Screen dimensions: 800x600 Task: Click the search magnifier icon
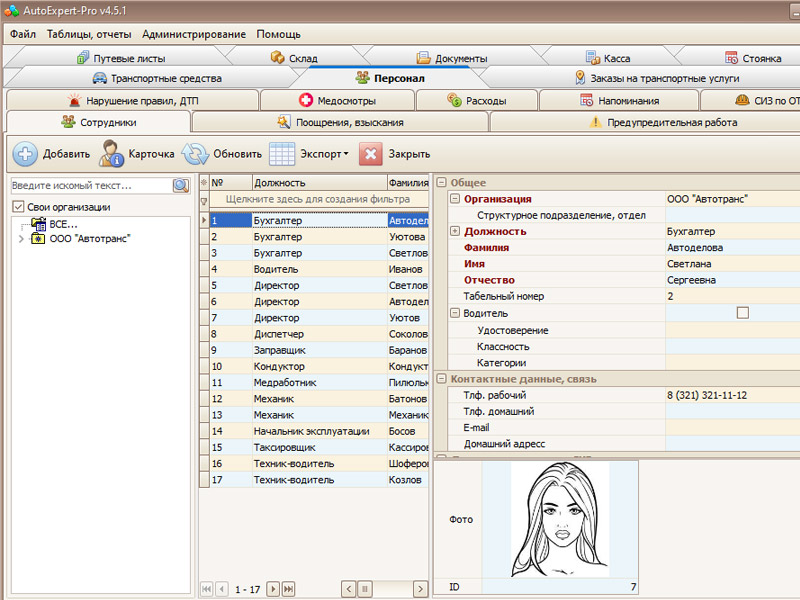click(181, 186)
